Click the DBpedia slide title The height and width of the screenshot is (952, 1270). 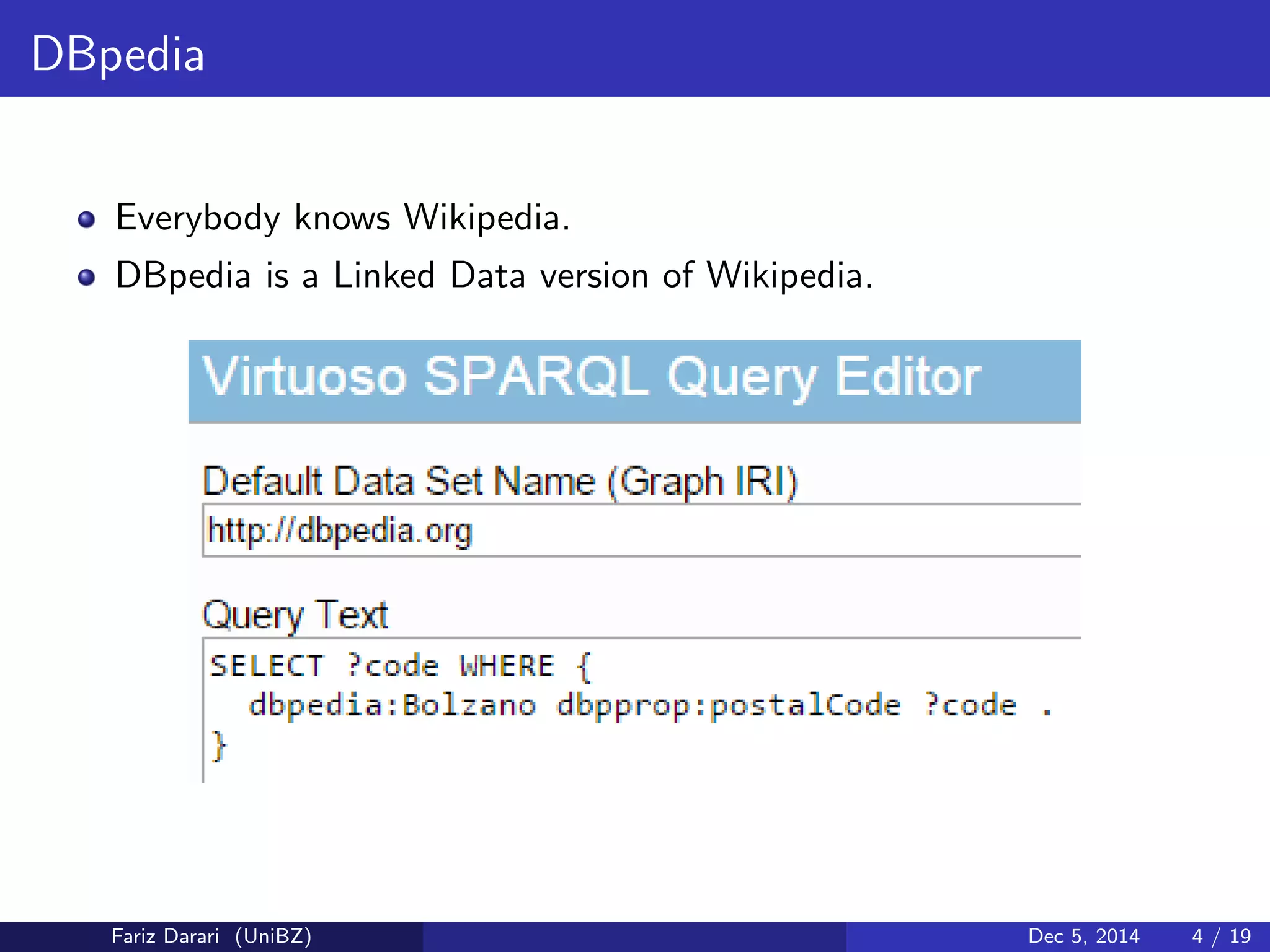coord(118,55)
